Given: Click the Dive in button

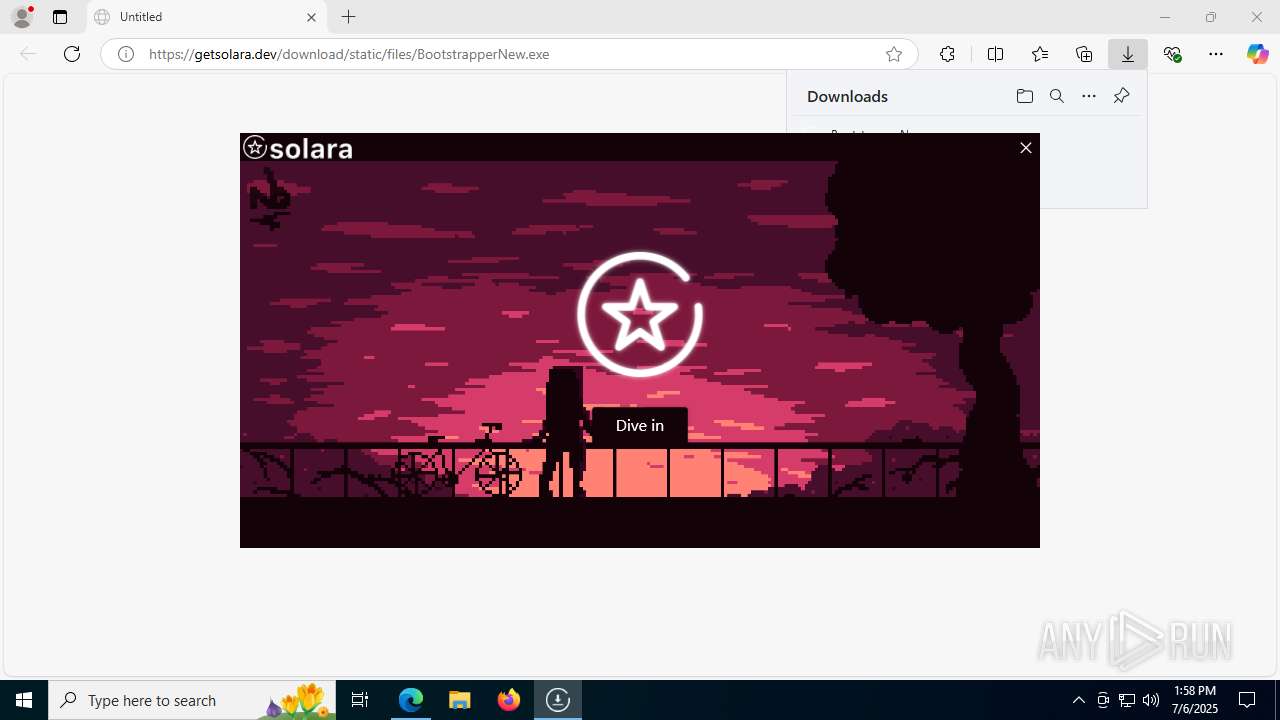Looking at the screenshot, I should click(640, 425).
